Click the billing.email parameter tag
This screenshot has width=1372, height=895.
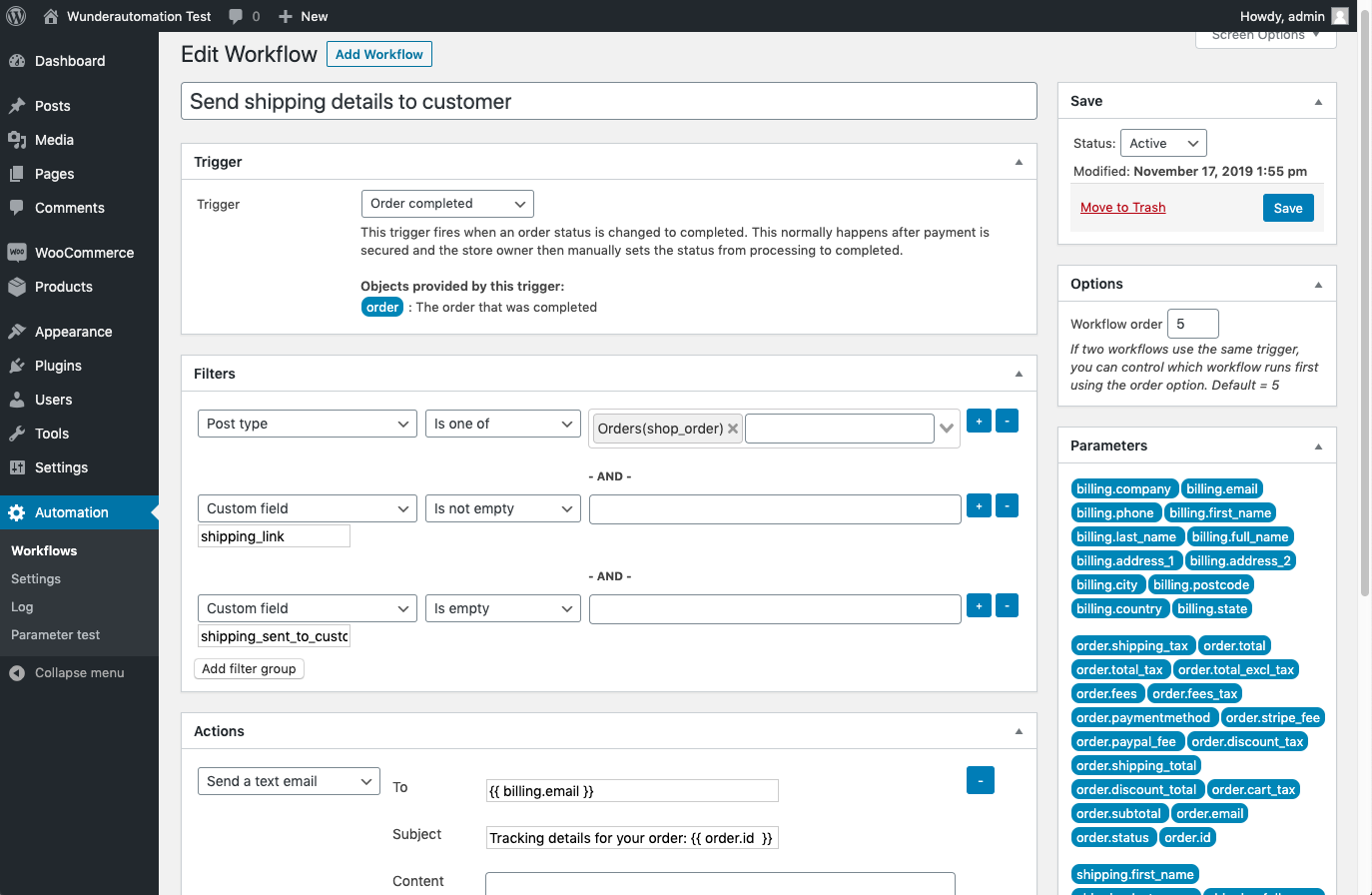[1221, 489]
